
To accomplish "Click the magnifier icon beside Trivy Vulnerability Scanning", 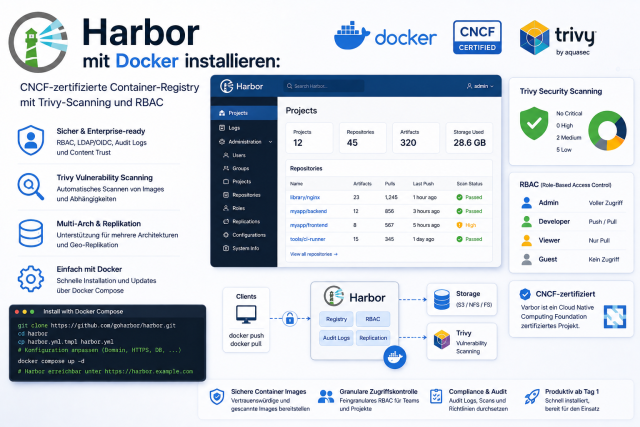I will point(30,187).
